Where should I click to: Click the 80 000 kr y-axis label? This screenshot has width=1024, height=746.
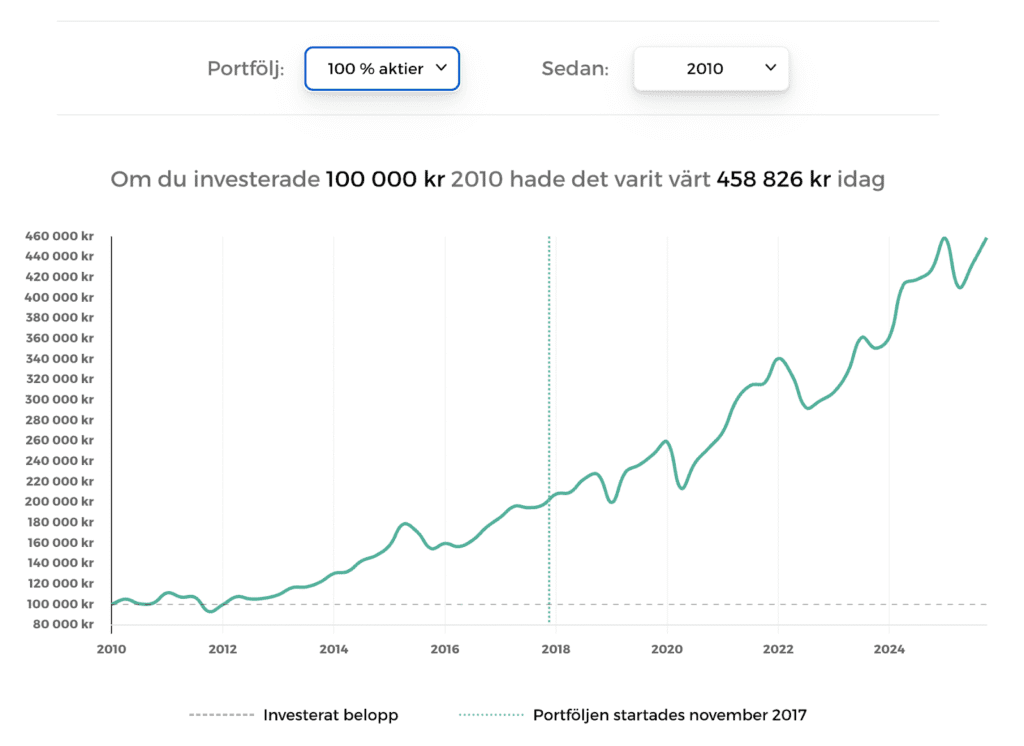click(62, 624)
